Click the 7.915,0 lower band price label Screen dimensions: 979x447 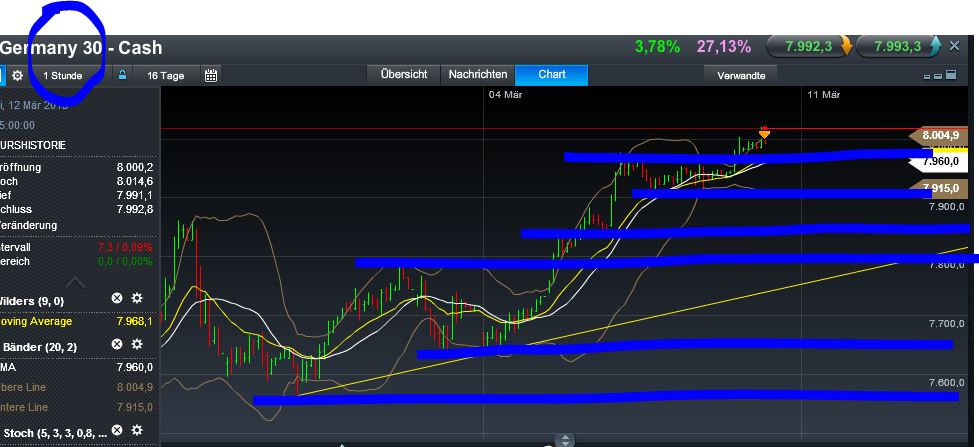tap(939, 188)
